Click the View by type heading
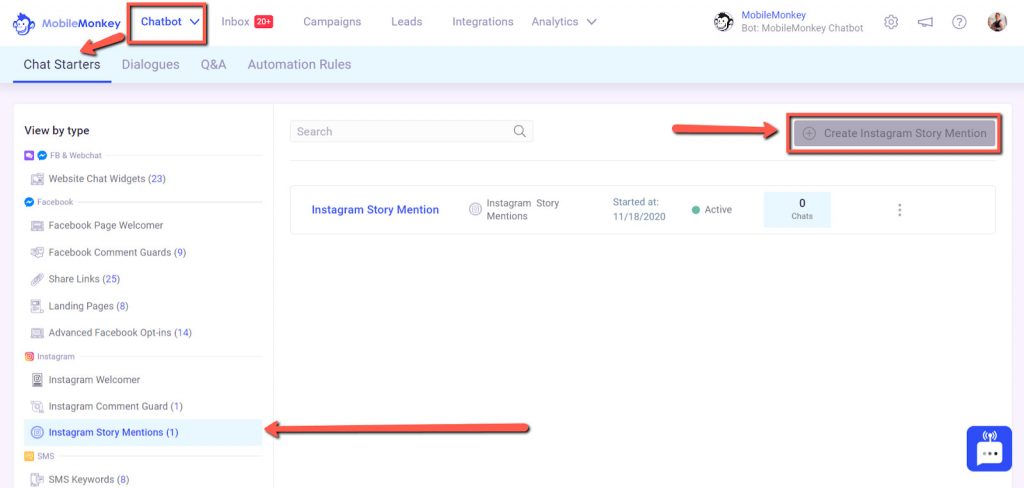 [x=57, y=131]
